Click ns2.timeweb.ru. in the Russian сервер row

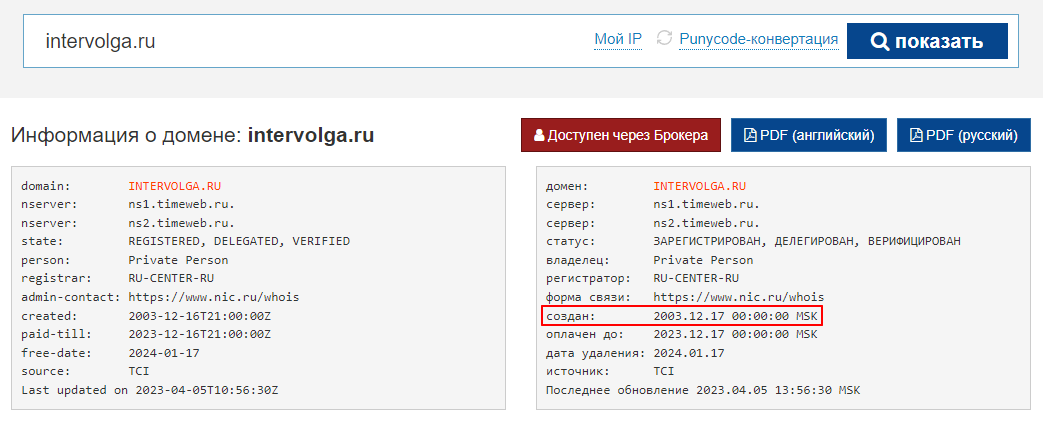coord(706,223)
